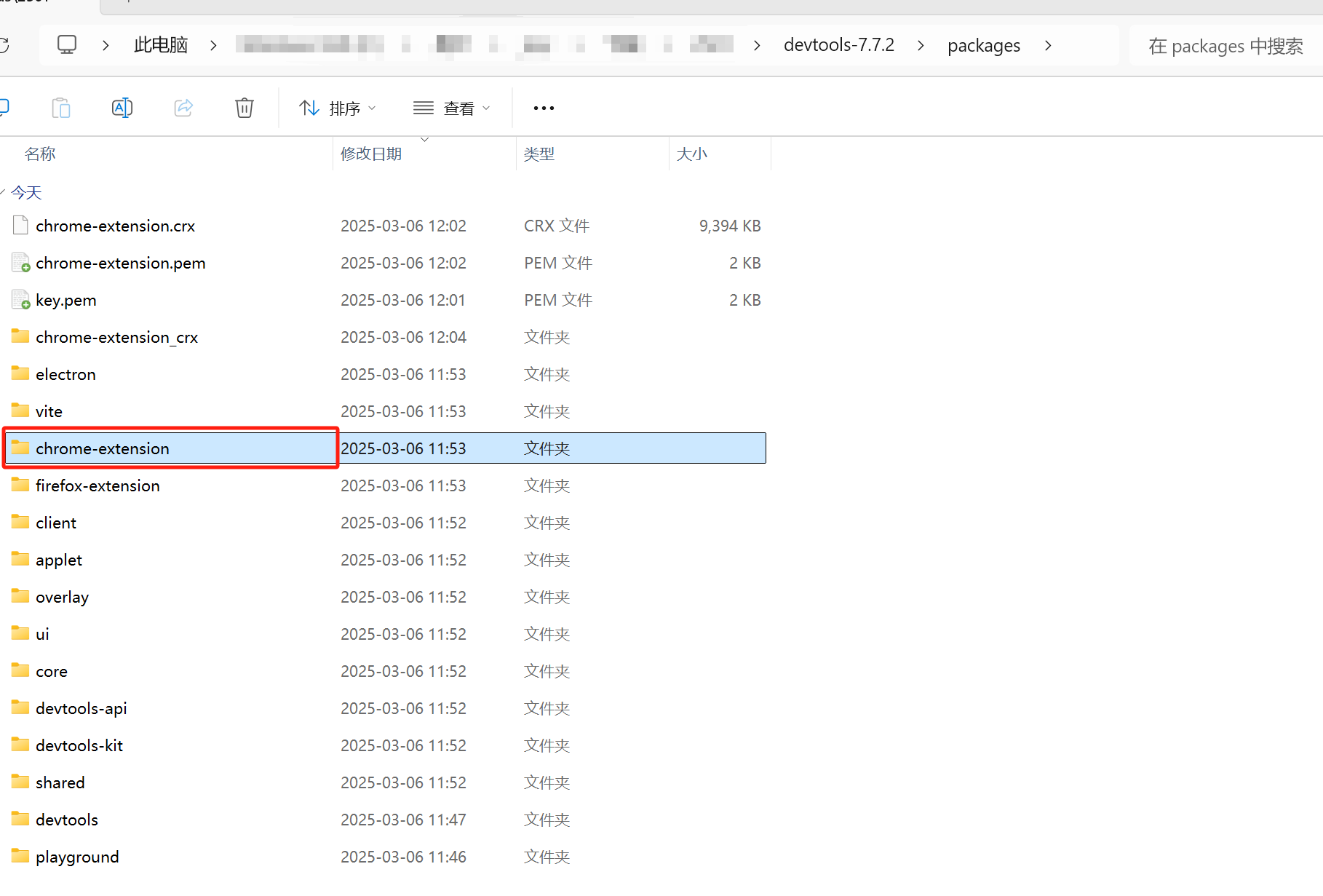Click the Delete trash icon
The image size is (1323, 896).
[x=245, y=108]
